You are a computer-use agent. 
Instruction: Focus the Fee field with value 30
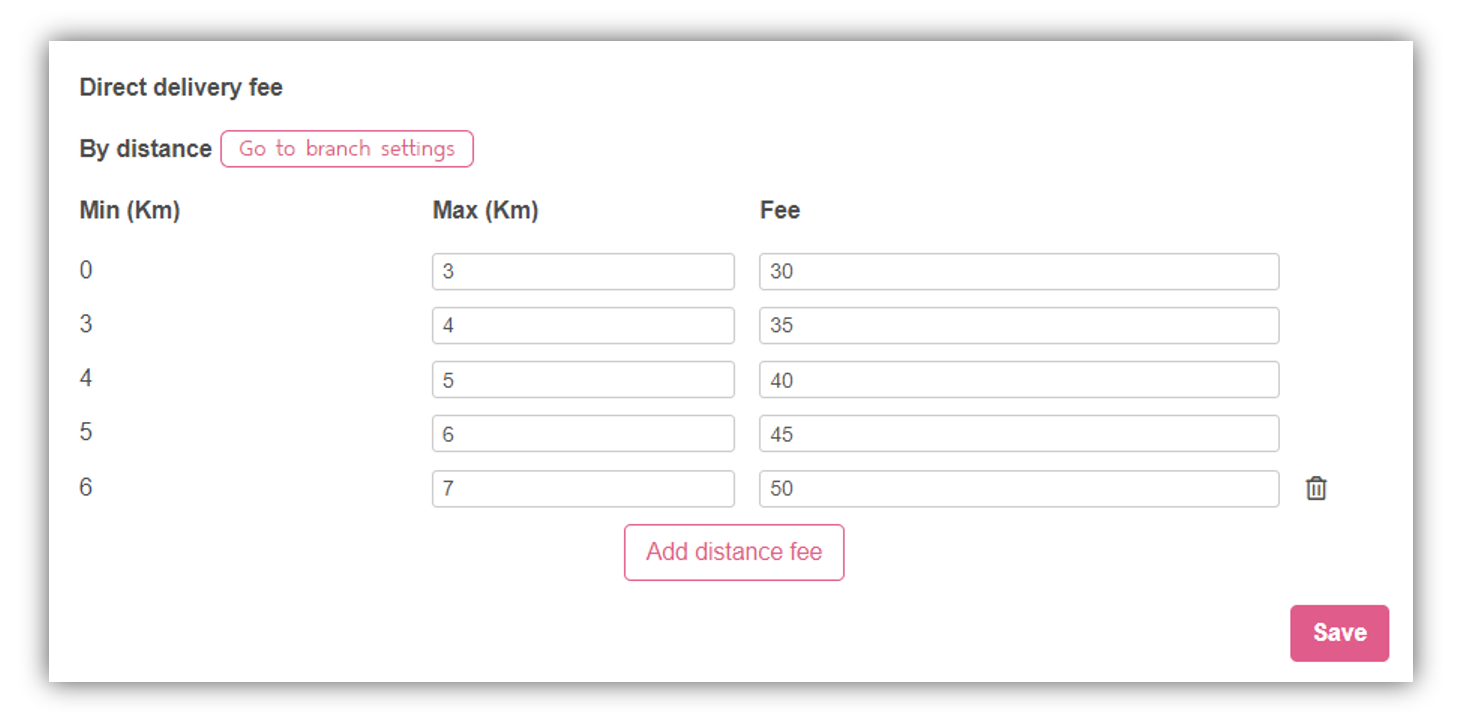[x=1019, y=271]
